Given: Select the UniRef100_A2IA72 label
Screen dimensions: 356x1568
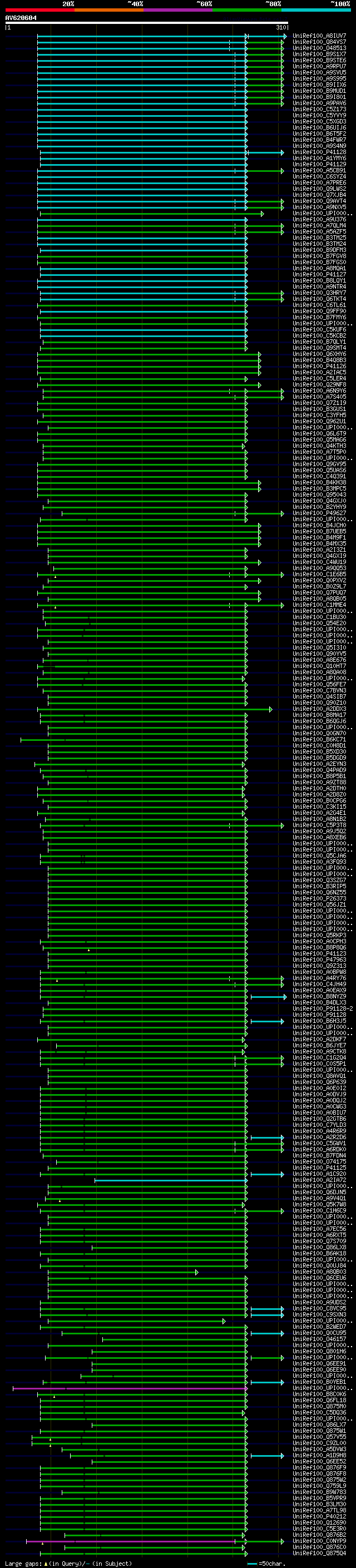Looking at the screenshot, I should click(319, 1180).
